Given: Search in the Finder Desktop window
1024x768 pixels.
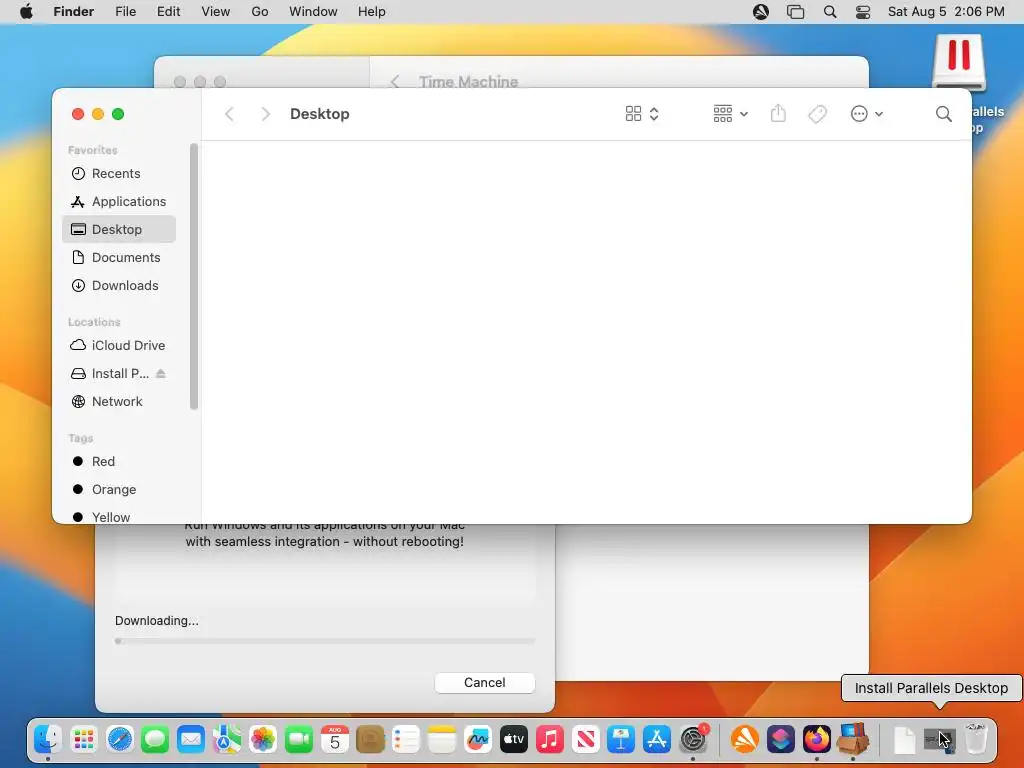Looking at the screenshot, I should click(x=943, y=114).
